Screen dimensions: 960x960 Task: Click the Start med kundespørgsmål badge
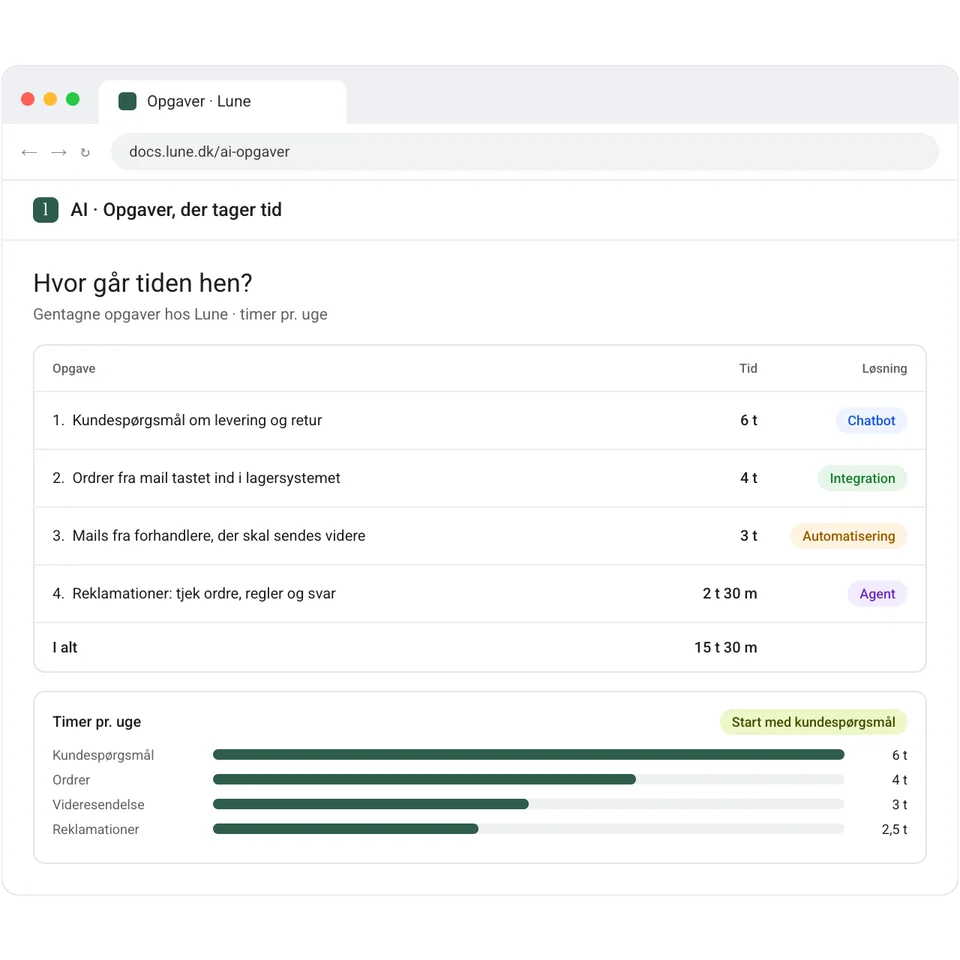click(813, 722)
